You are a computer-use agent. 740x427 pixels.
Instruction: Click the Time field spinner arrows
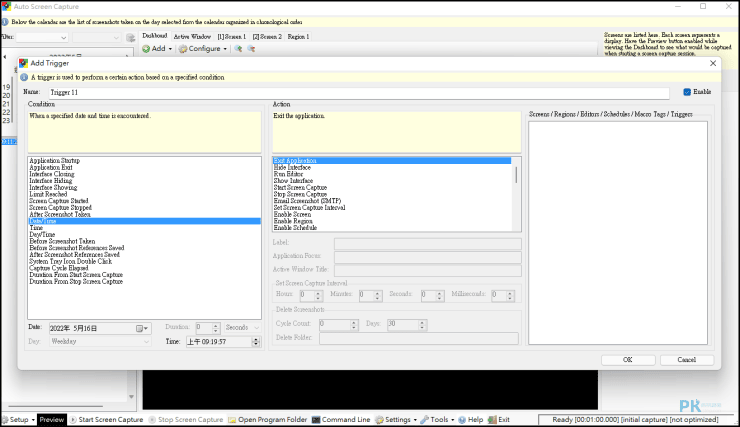[x=256, y=342]
